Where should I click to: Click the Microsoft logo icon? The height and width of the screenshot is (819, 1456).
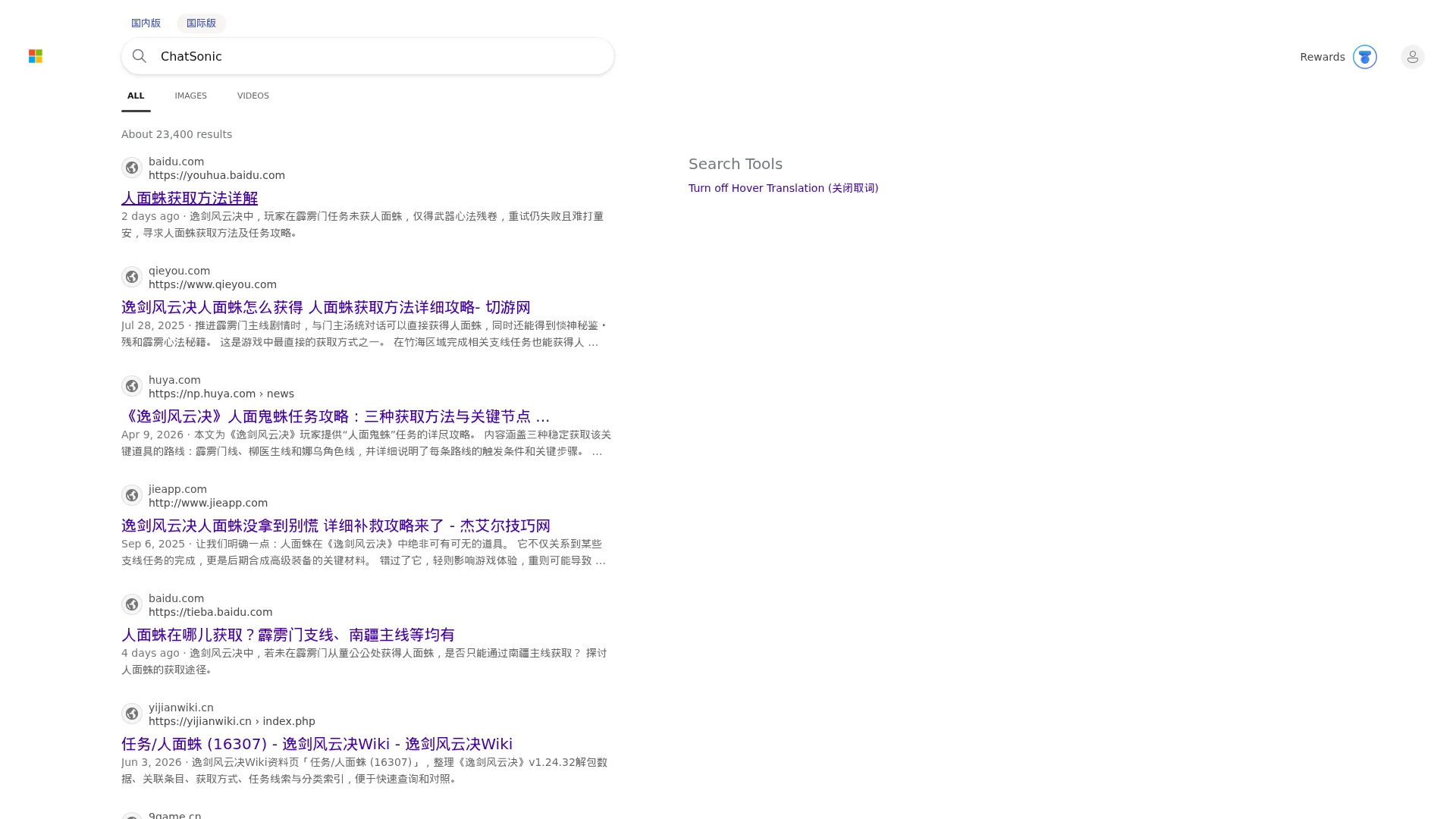point(36,56)
